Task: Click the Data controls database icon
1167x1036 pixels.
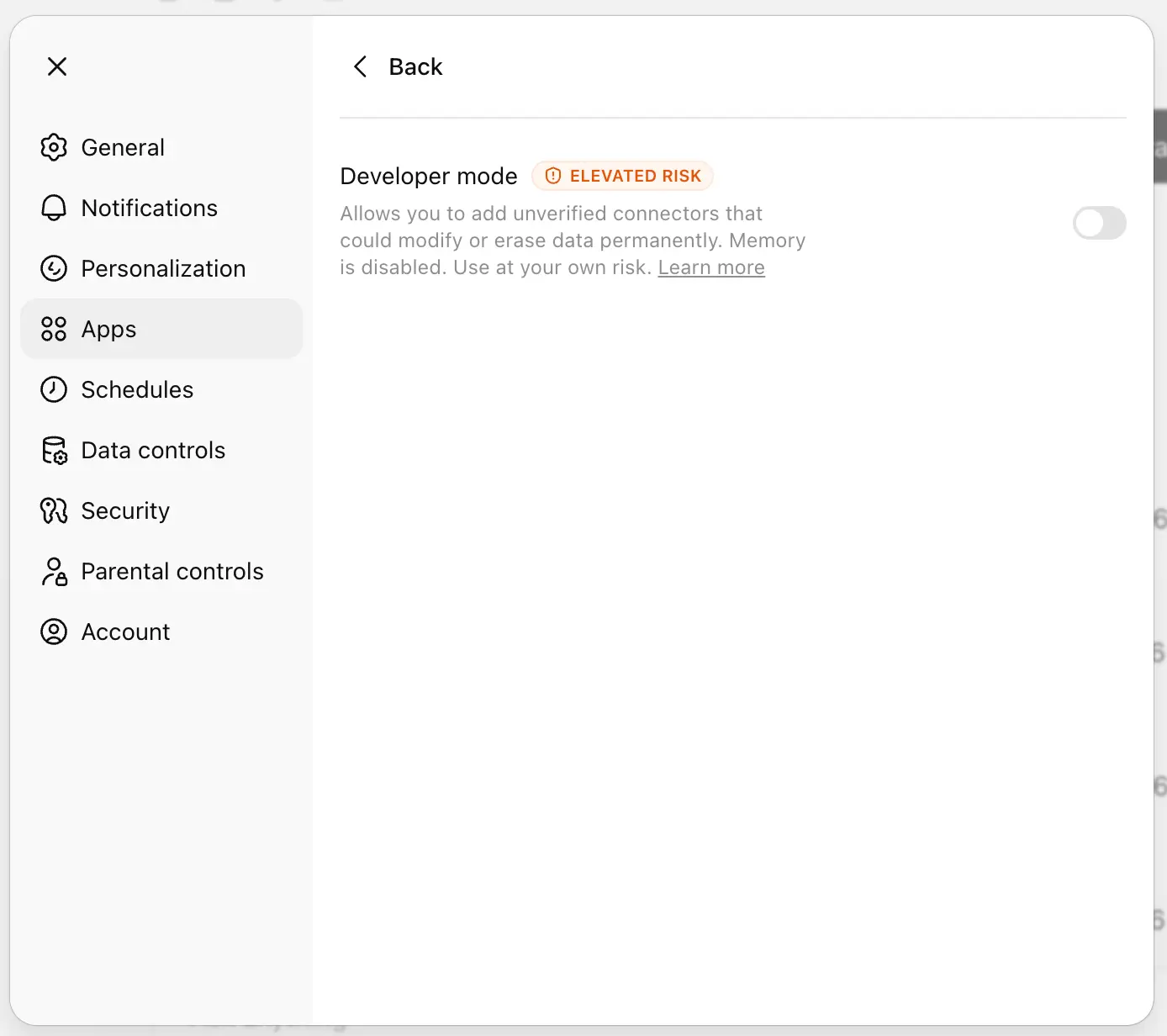Action: pyautogui.click(x=53, y=450)
